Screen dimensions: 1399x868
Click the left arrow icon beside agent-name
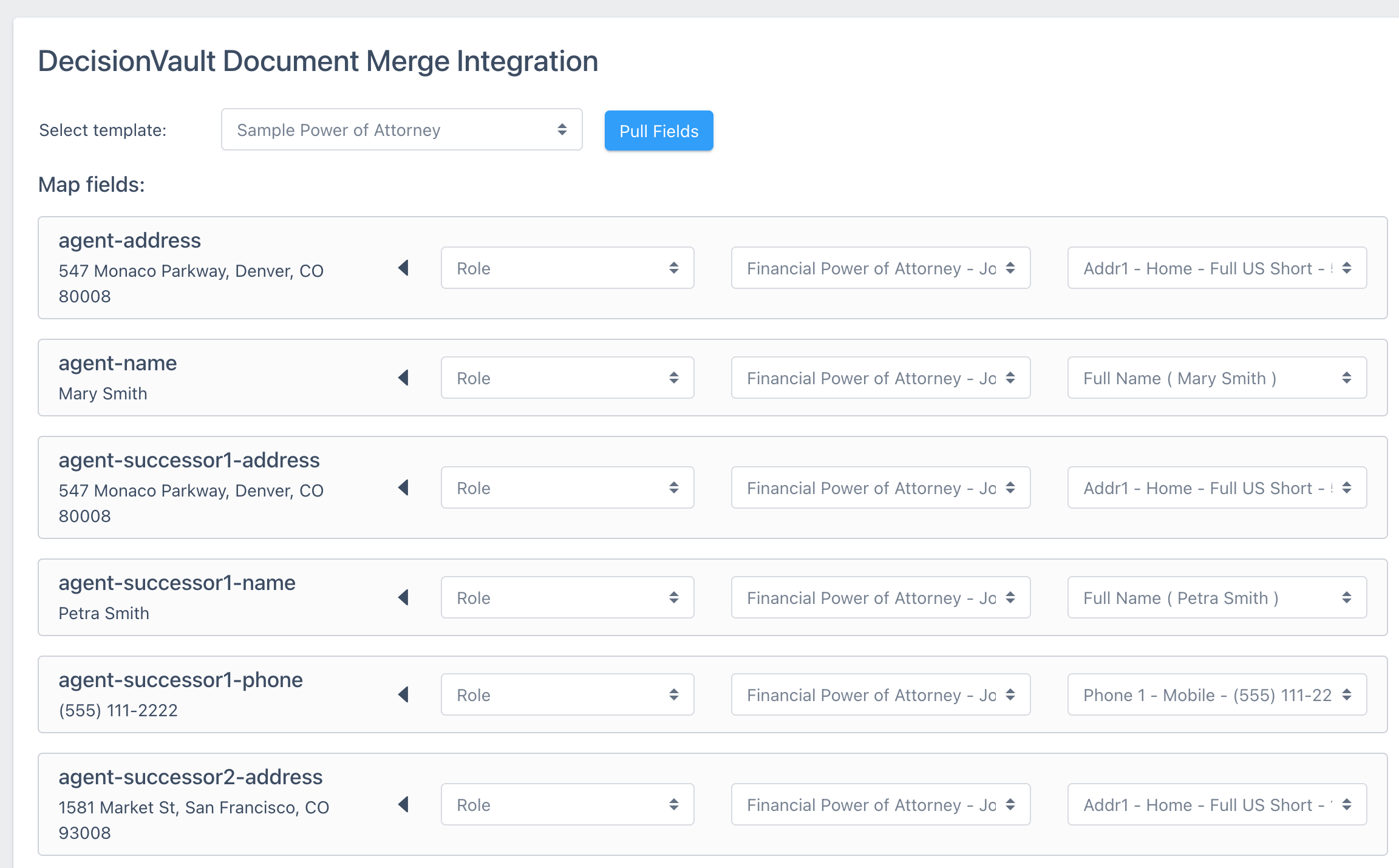403,378
